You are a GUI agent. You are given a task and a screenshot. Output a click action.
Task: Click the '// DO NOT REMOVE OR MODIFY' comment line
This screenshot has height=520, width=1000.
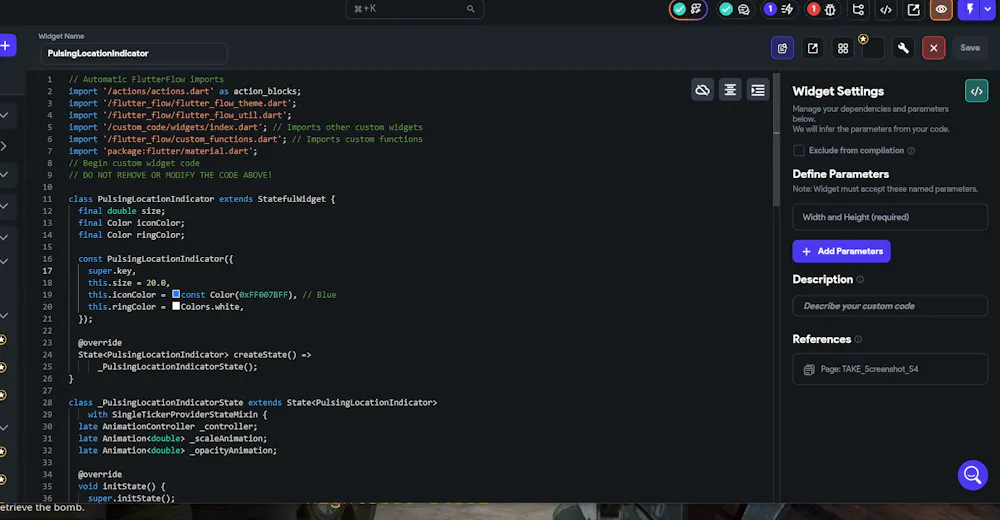point(170,175)
